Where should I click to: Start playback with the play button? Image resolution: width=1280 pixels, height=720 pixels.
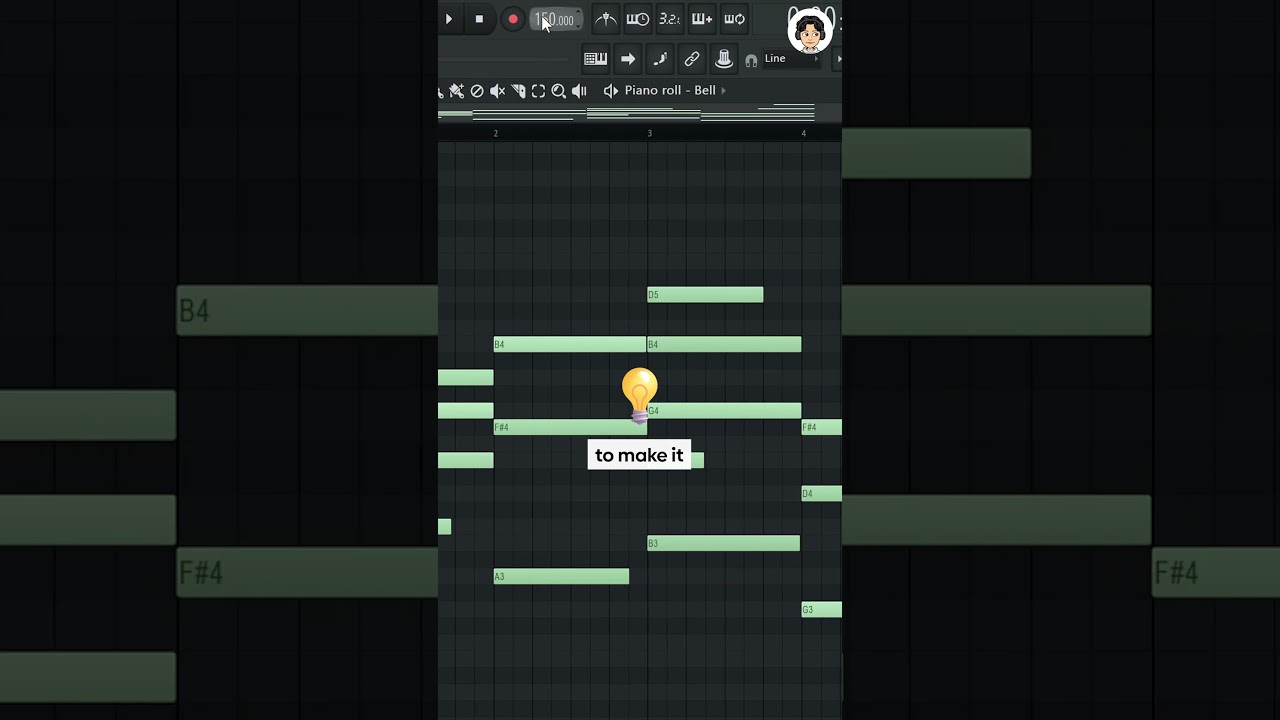coord(449,19)
